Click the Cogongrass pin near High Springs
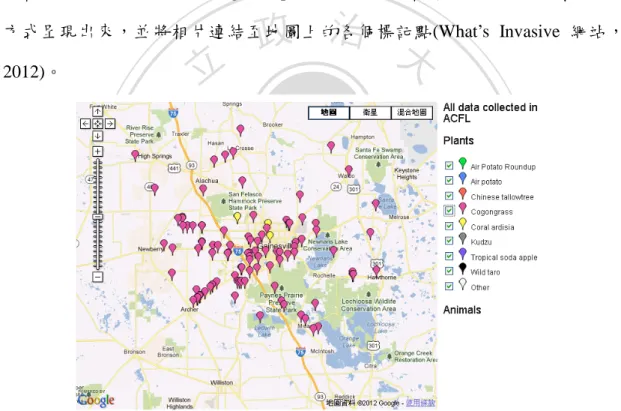The width and height of the screenshot is (621, 411). pos(135,154)
